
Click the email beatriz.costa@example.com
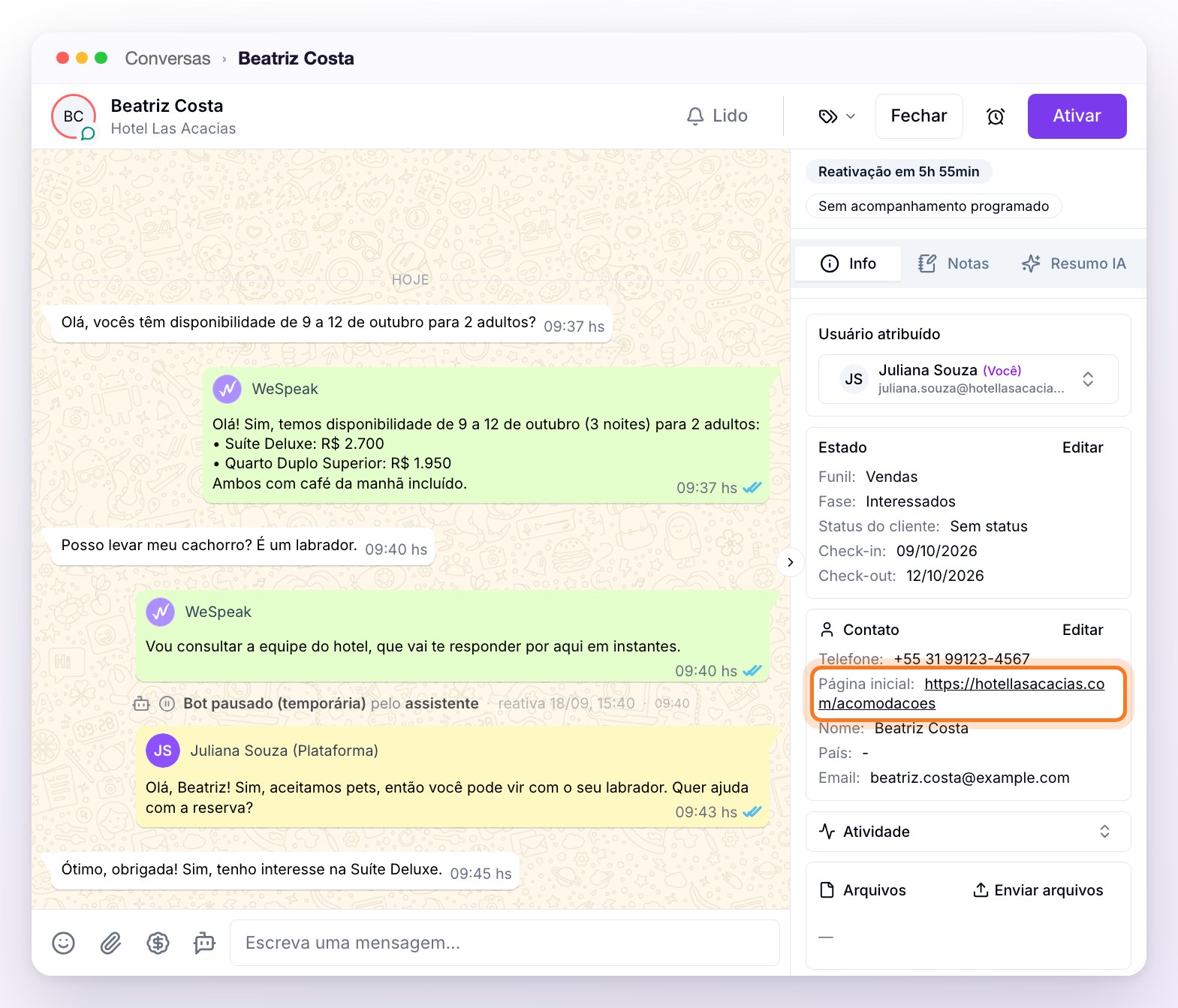click(969, 778)
